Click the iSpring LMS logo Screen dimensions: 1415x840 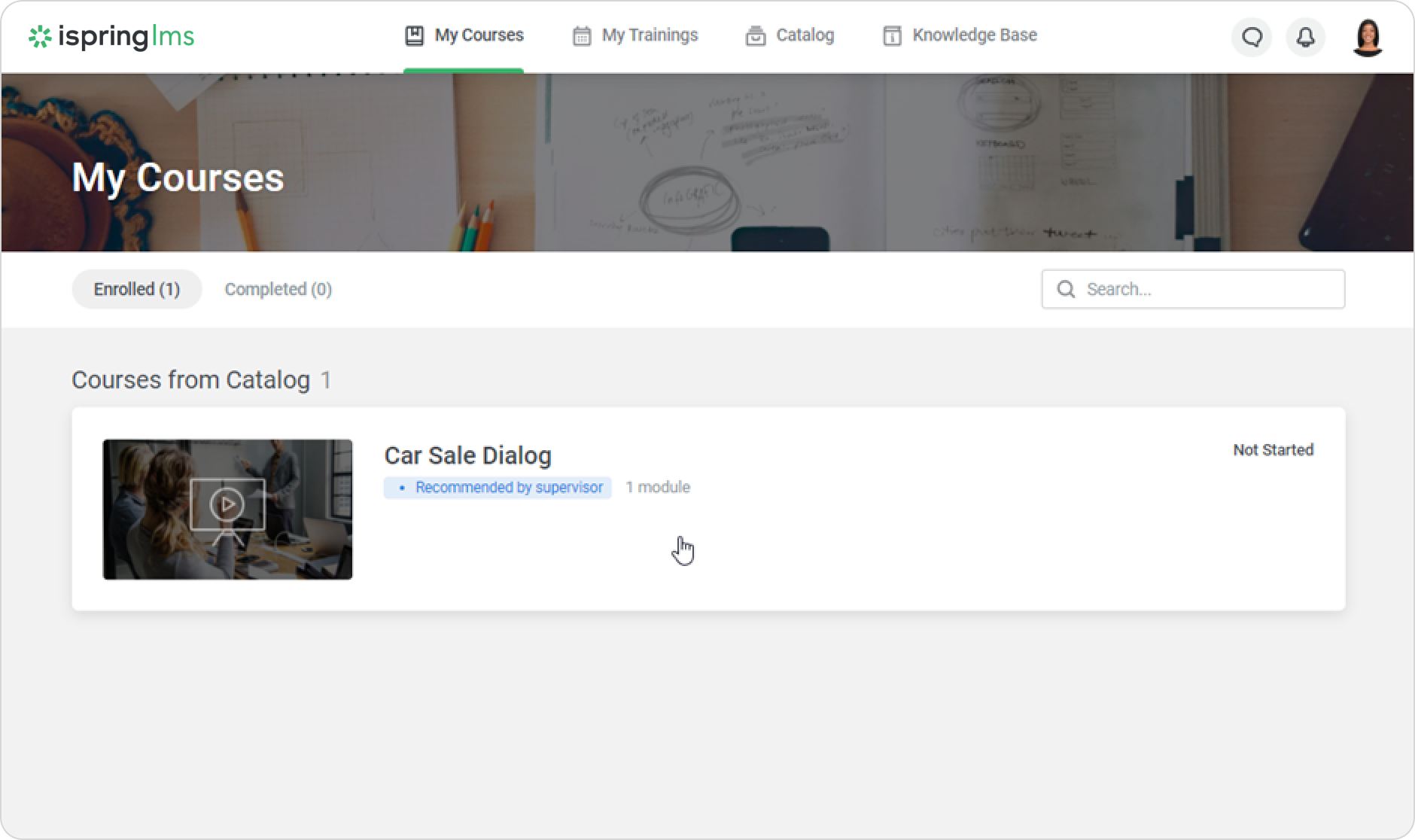[x=111, y=36]
